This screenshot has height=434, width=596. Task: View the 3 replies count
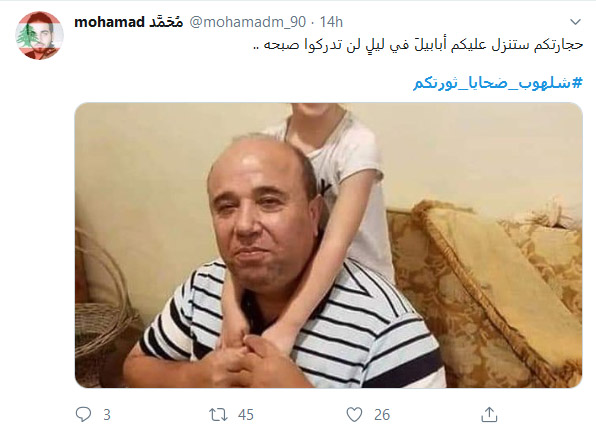(x=107, y=415)
